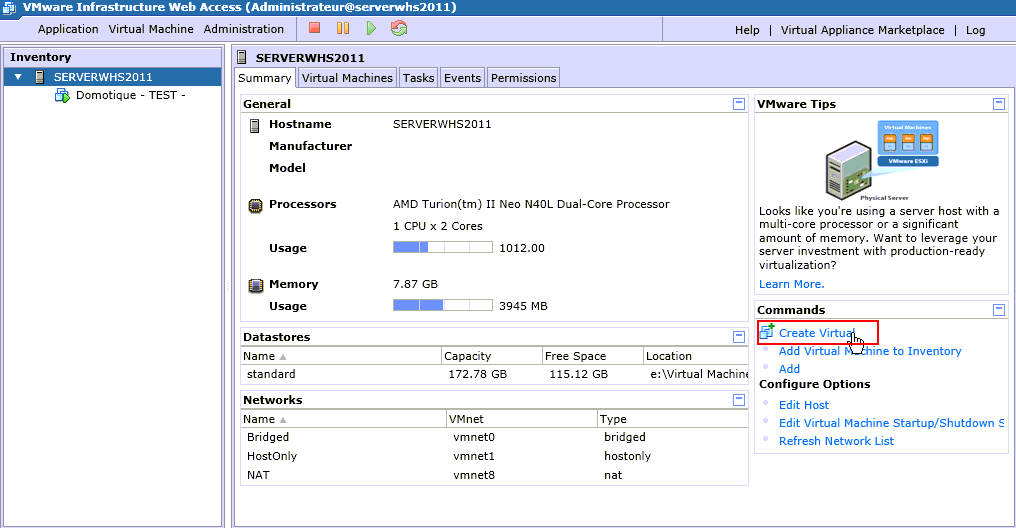Click the 172.78 GB capacity value
The height and width of the screenshot is (528, 1016).
coord(478,374)
